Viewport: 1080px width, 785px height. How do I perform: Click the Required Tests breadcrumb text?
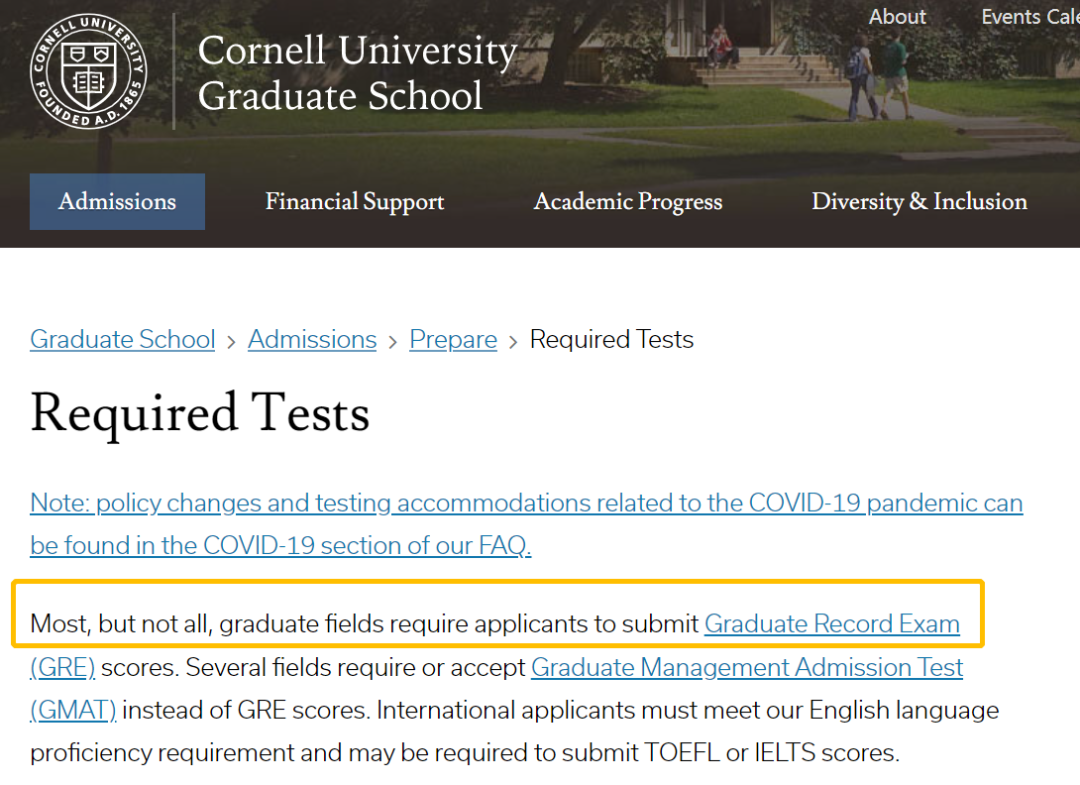(x=611, y=340)
